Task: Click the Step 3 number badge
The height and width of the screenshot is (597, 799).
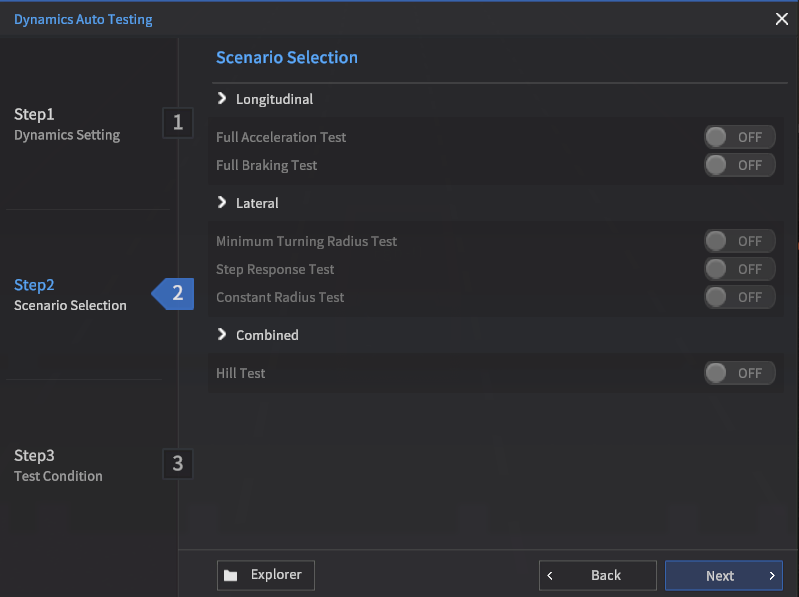Action: pos(178,463)
